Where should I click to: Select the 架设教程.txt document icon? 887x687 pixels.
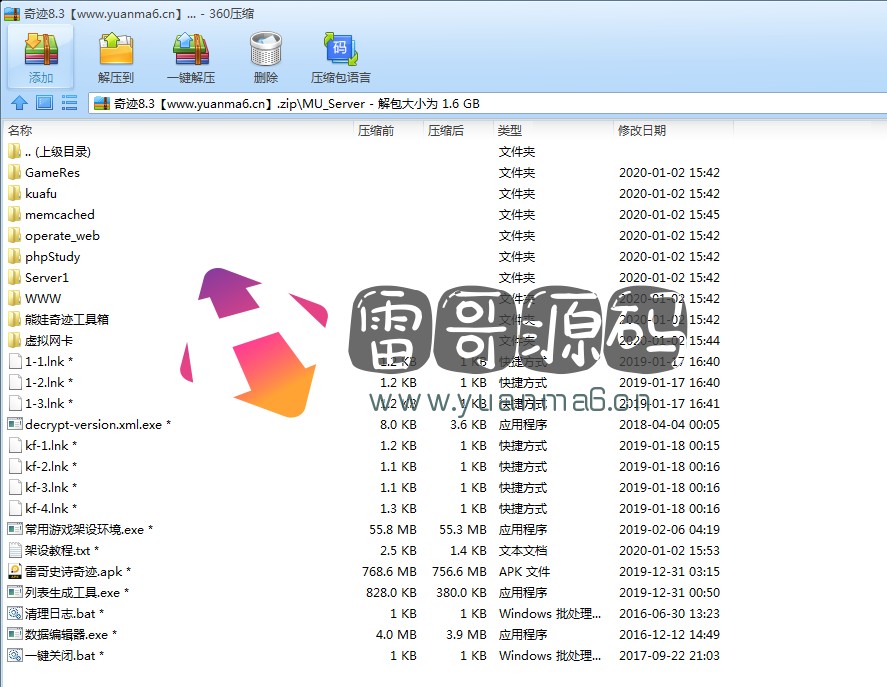(15, 550)
